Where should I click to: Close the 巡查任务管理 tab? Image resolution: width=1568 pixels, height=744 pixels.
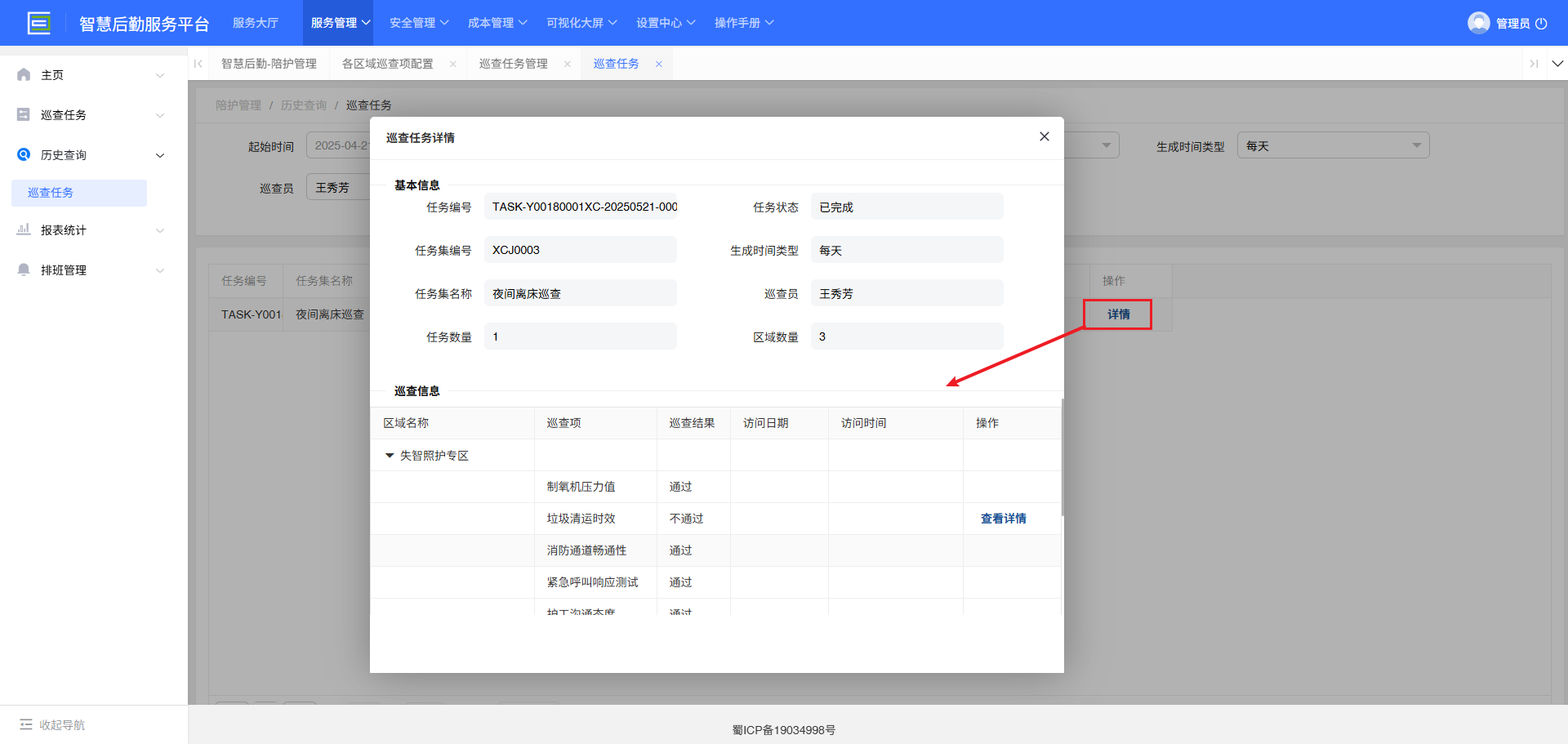(x=567, y=64)
